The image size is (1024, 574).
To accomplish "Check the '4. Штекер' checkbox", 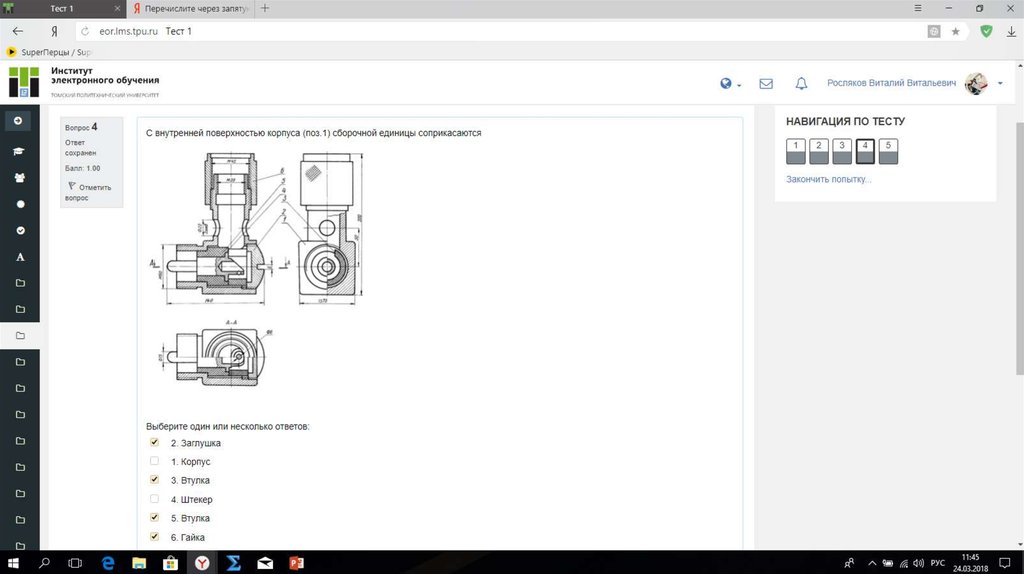I will coord(154,499).
